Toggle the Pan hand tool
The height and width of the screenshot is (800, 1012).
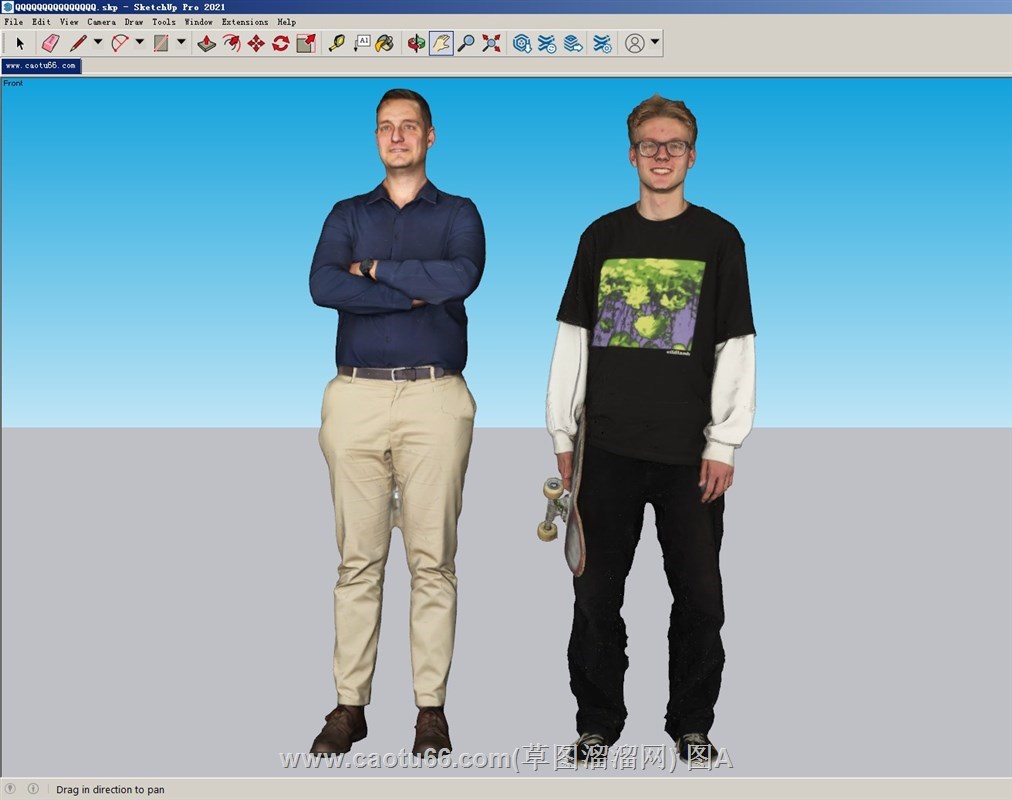[441, 43]
